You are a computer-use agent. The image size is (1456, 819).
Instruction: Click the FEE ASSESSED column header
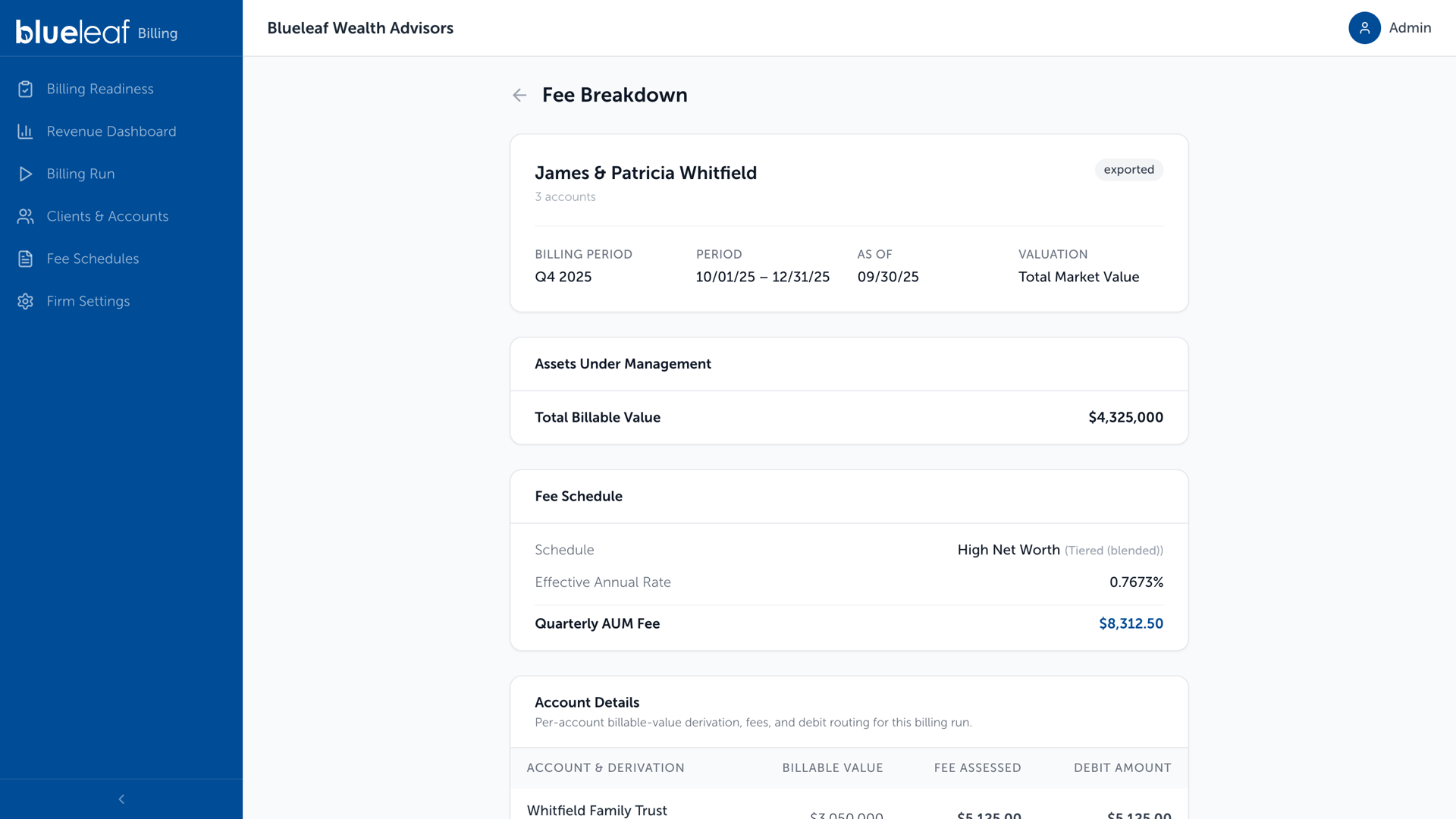[x=977, y=767]
